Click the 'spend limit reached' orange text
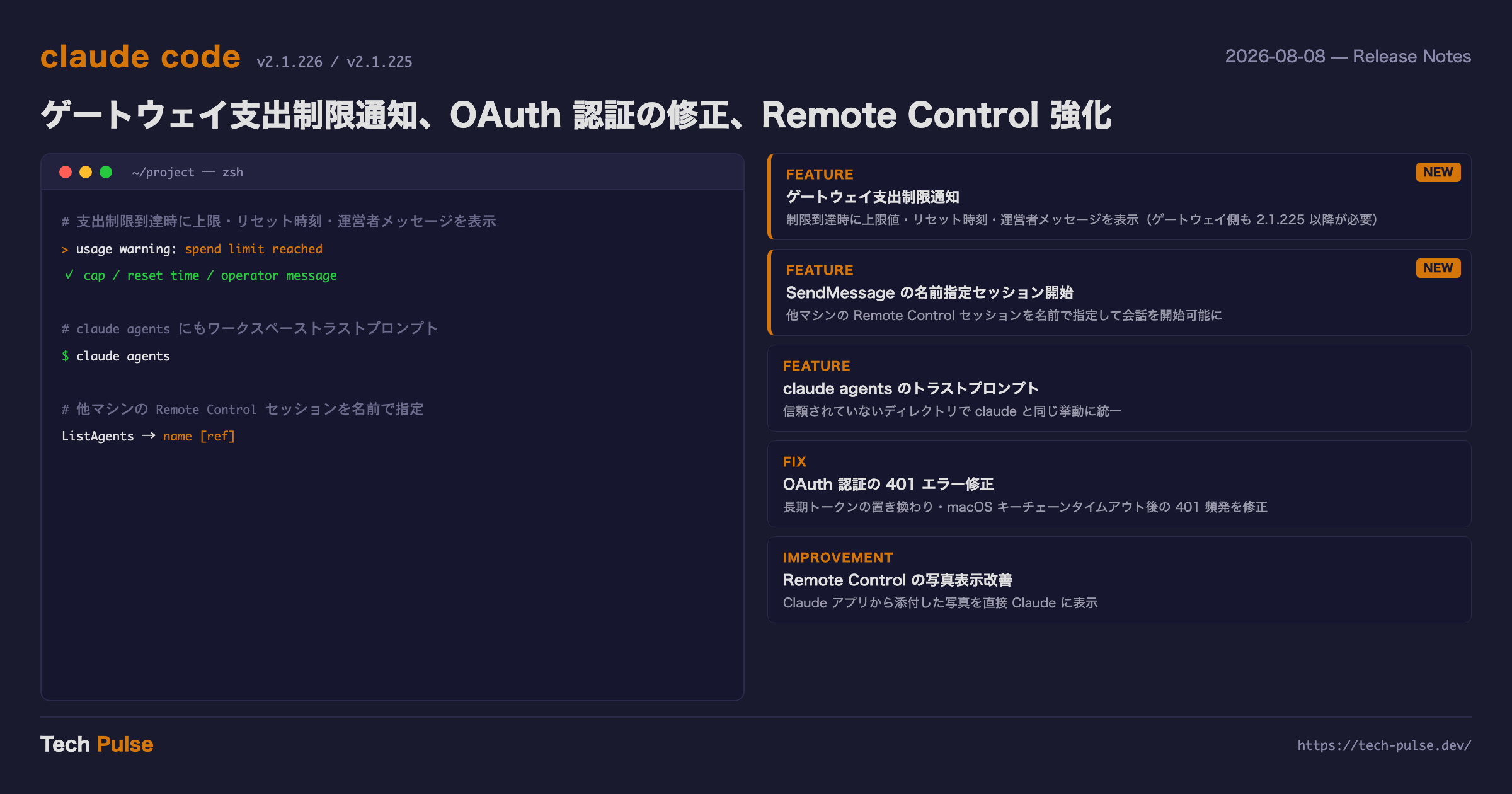 pos(254,249)
